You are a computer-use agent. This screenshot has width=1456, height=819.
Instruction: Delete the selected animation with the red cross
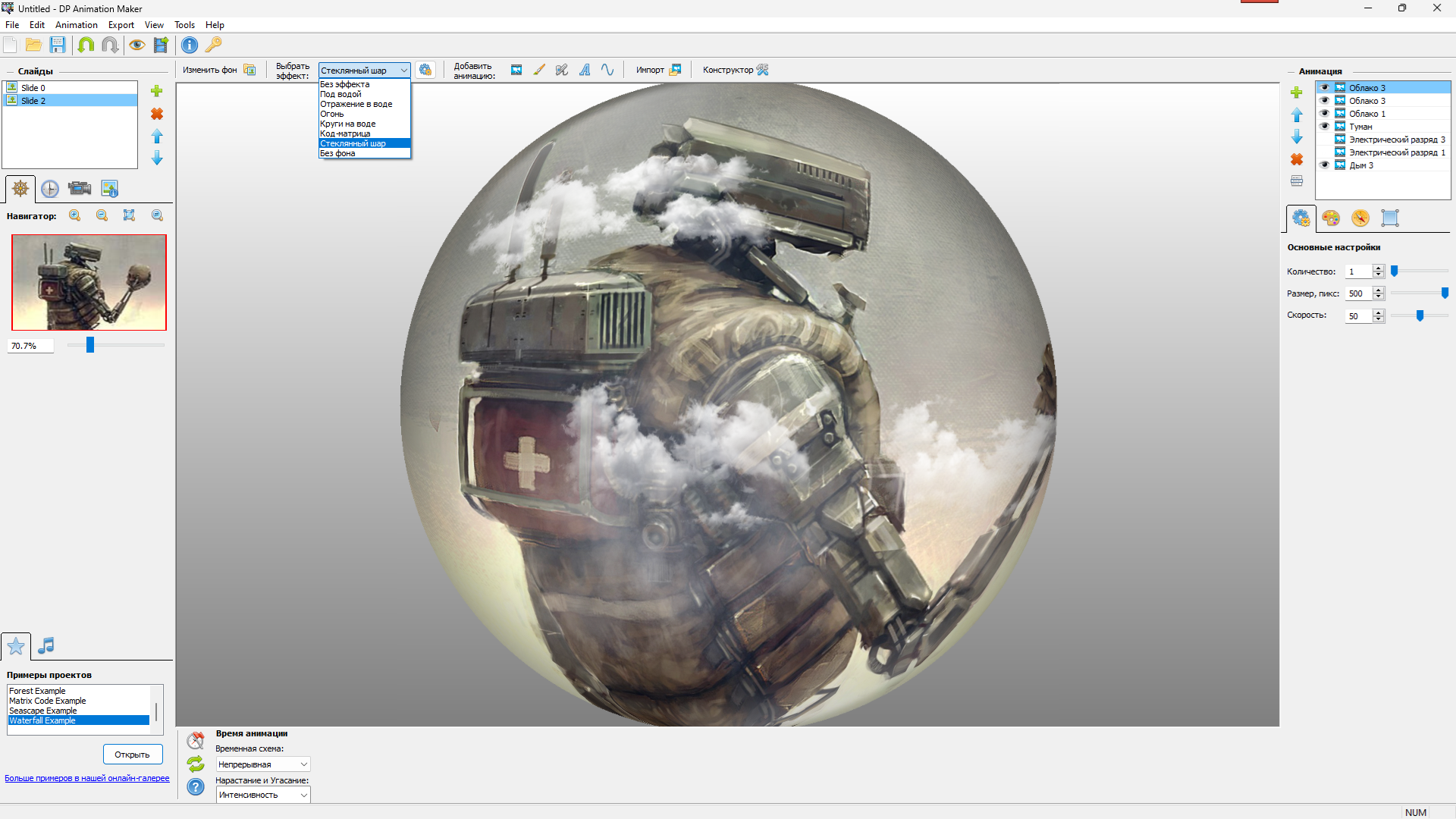coord(1297,160)
